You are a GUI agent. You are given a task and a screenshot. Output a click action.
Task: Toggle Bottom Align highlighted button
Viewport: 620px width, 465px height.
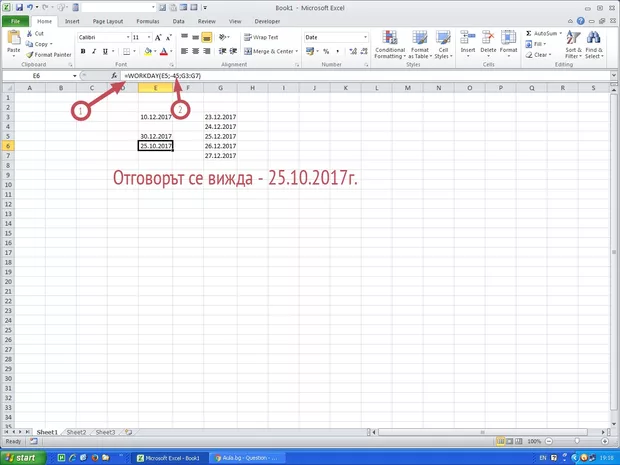coord(206,37)
